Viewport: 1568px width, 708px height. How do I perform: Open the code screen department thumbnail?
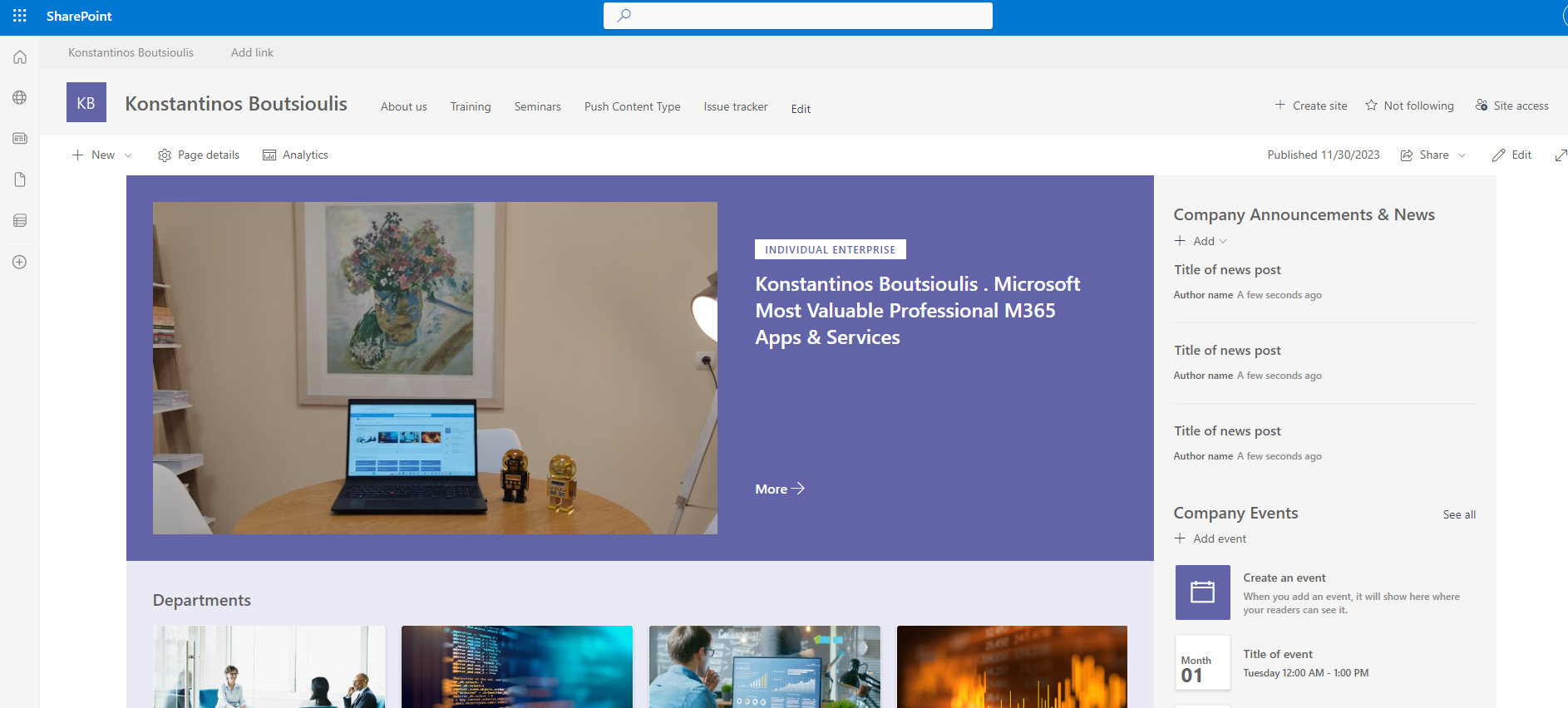point(517,667)
